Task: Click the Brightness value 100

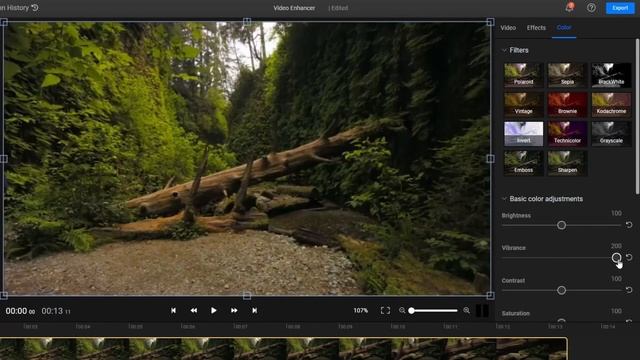Action: [616, 213]
